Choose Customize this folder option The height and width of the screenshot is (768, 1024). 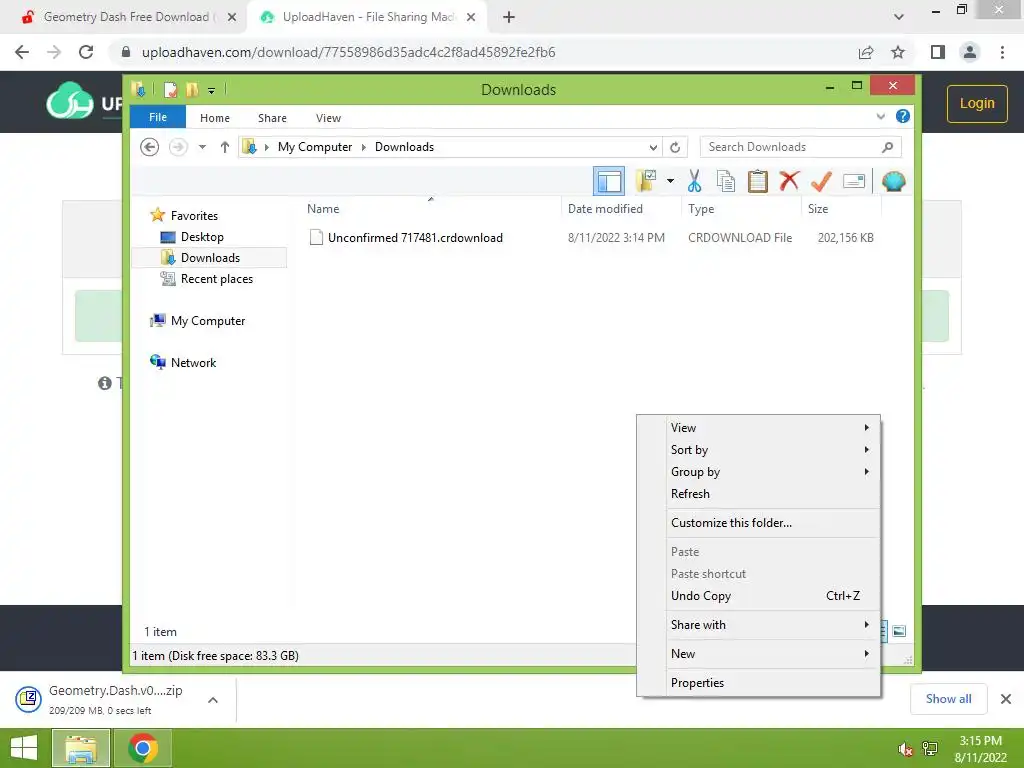[x=771, y=522]
